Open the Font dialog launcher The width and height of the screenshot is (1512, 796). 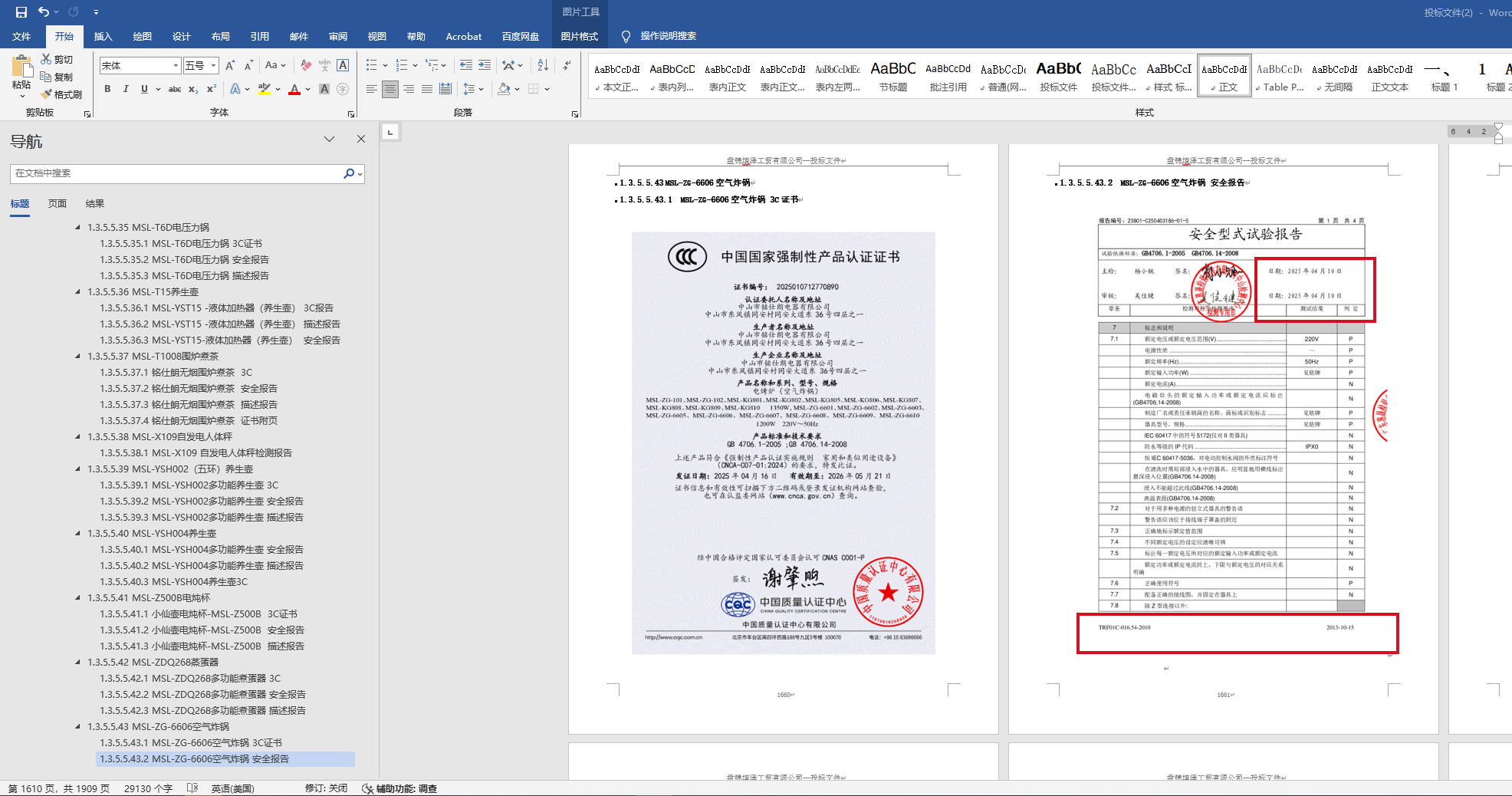point(351,114)
